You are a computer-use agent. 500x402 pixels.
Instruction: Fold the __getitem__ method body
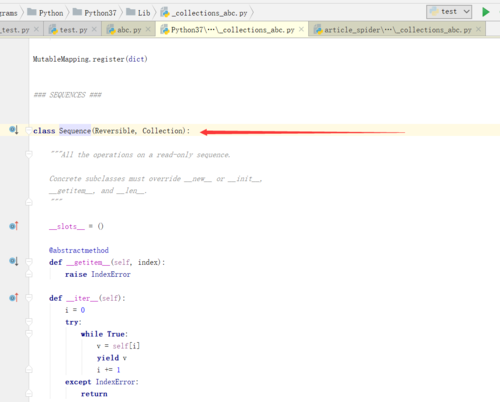tap(29, 262)
